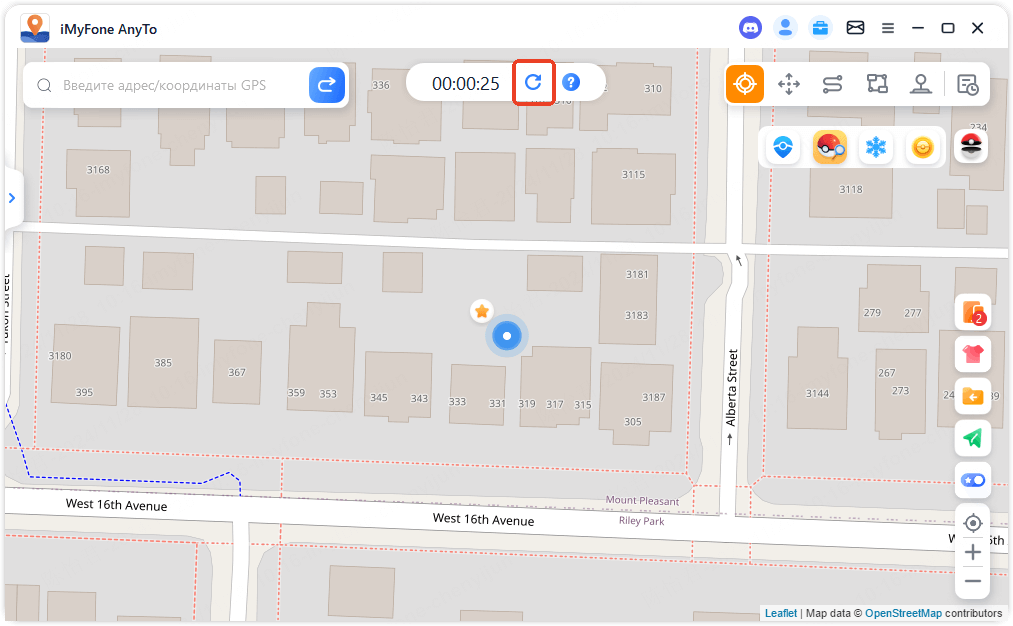
Task: Open the orange cards icon with badge 2
Action: (x=973, y=312)
